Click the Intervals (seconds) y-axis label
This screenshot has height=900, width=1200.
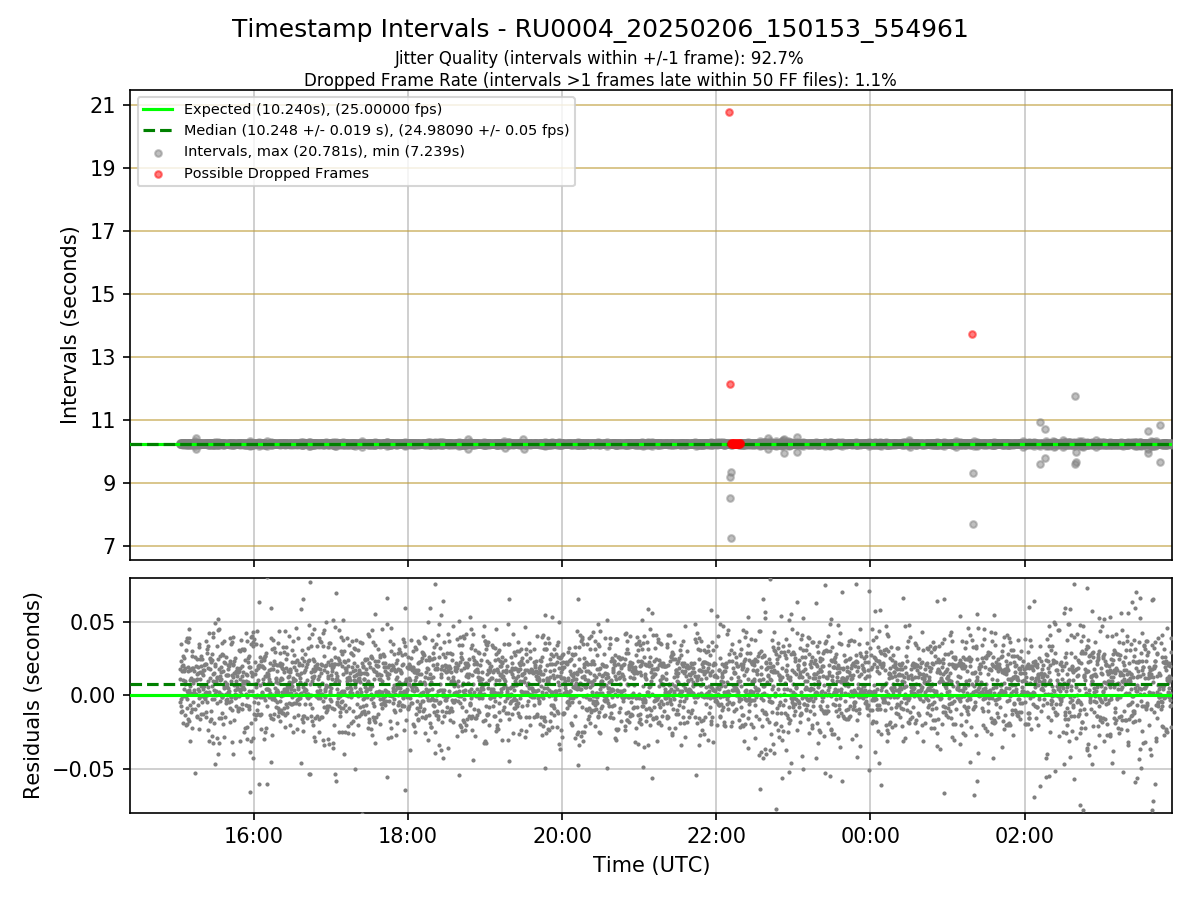pyautogui.click(x=69, y=325)
